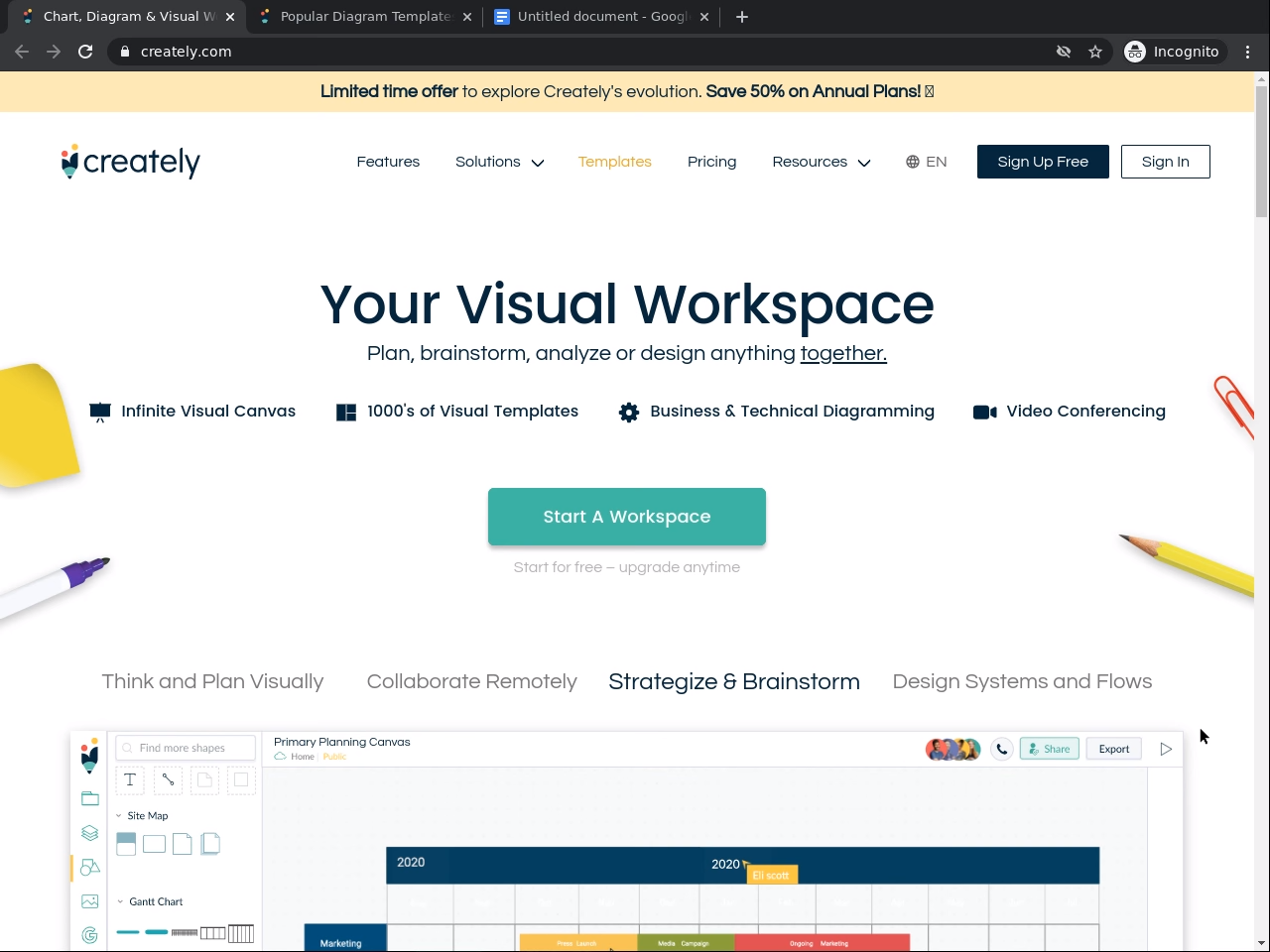Open a new browser tab
Viewport: 1270px width, 952px height.
(742, 17)
